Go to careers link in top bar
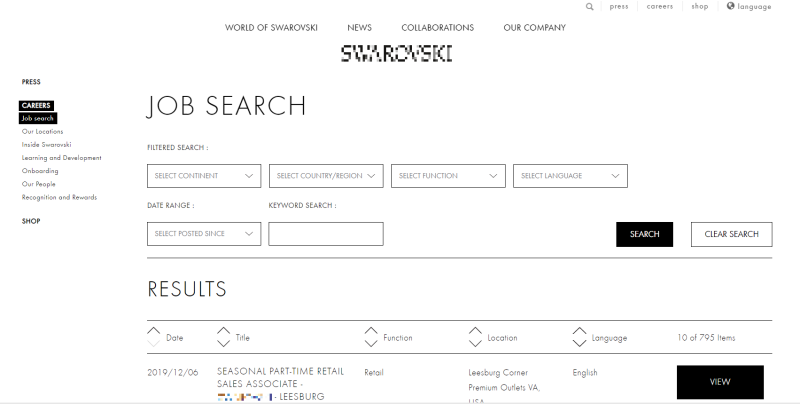800x404 pixels. click(660, 7)
